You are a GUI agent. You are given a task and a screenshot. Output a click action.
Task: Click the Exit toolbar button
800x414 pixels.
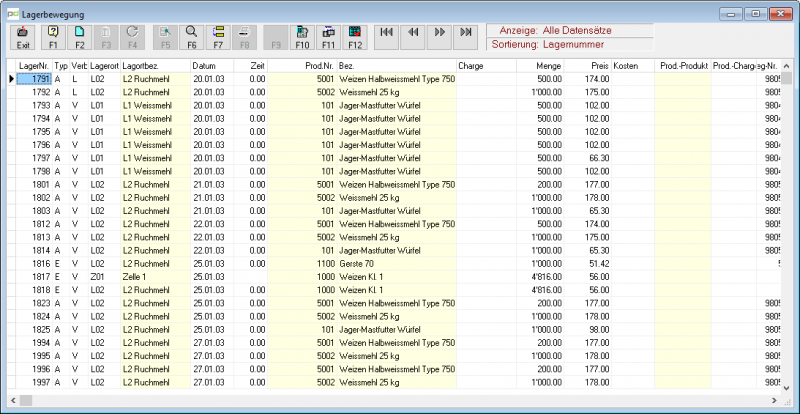(x=23, y=37)
